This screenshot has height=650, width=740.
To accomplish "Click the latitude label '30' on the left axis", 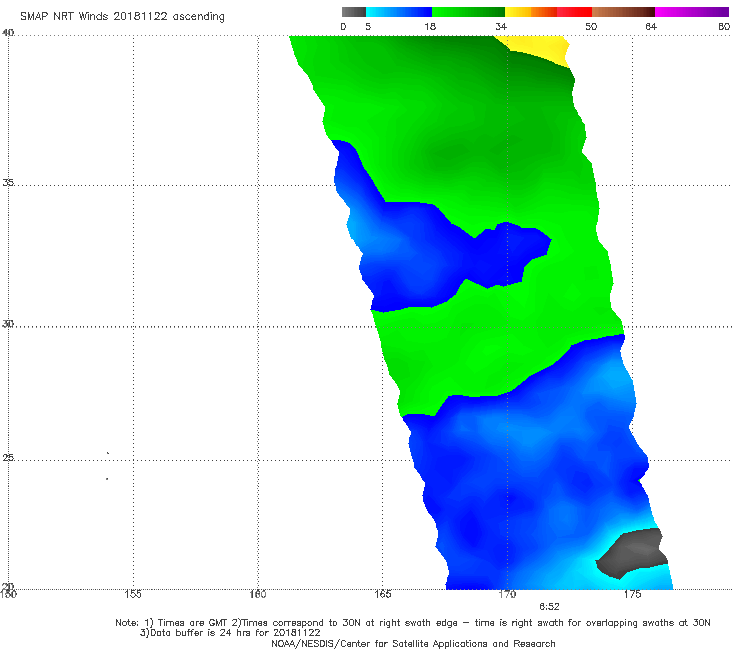I will (8, 324).
